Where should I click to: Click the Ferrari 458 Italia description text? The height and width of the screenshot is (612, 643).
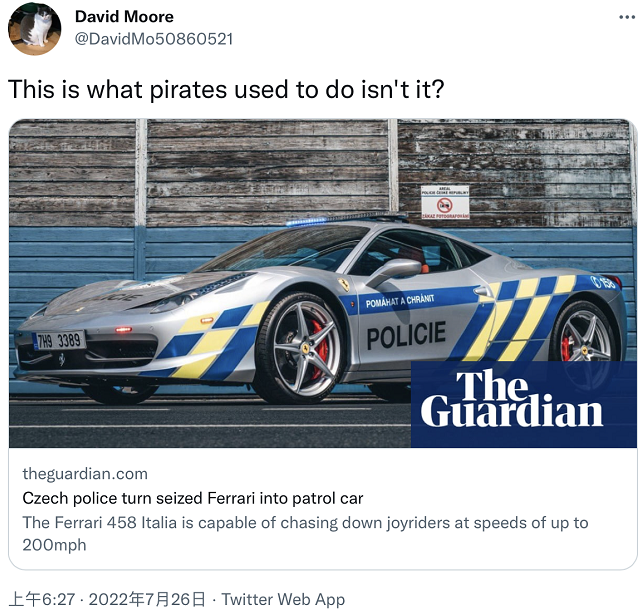[305, 534]
